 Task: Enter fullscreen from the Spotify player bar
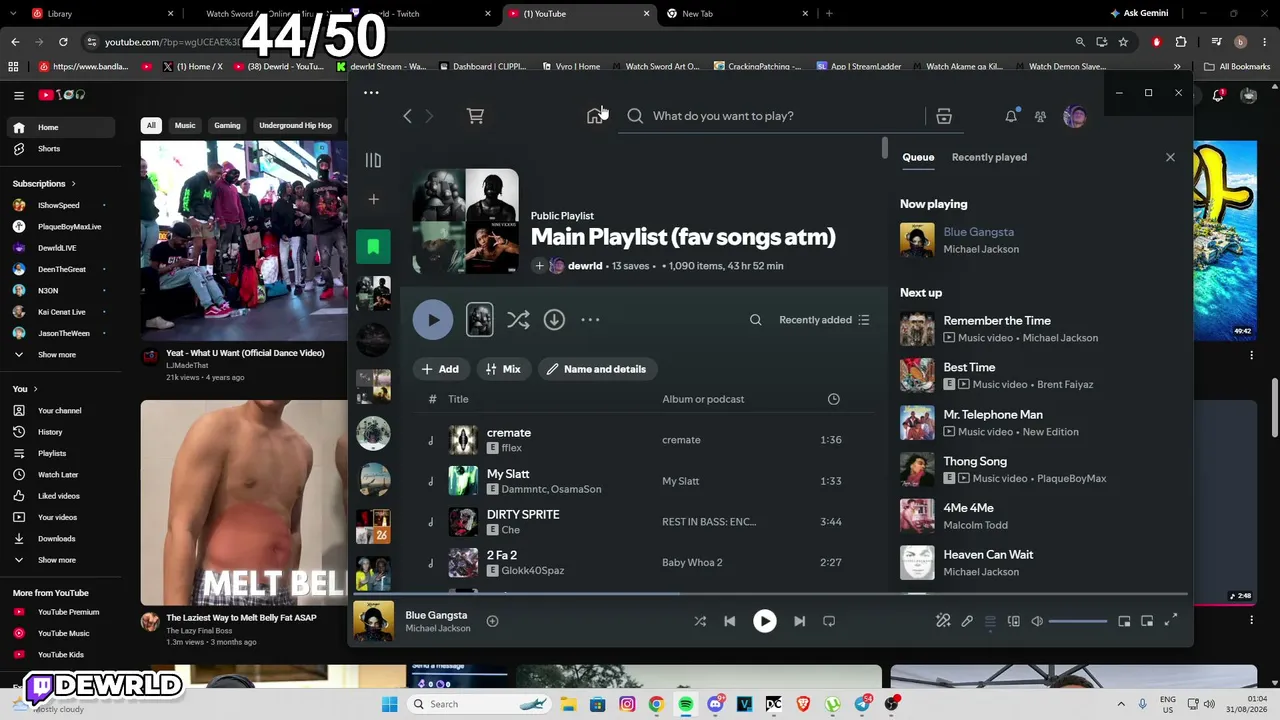pyautogui.click(x=1171, y=621)
